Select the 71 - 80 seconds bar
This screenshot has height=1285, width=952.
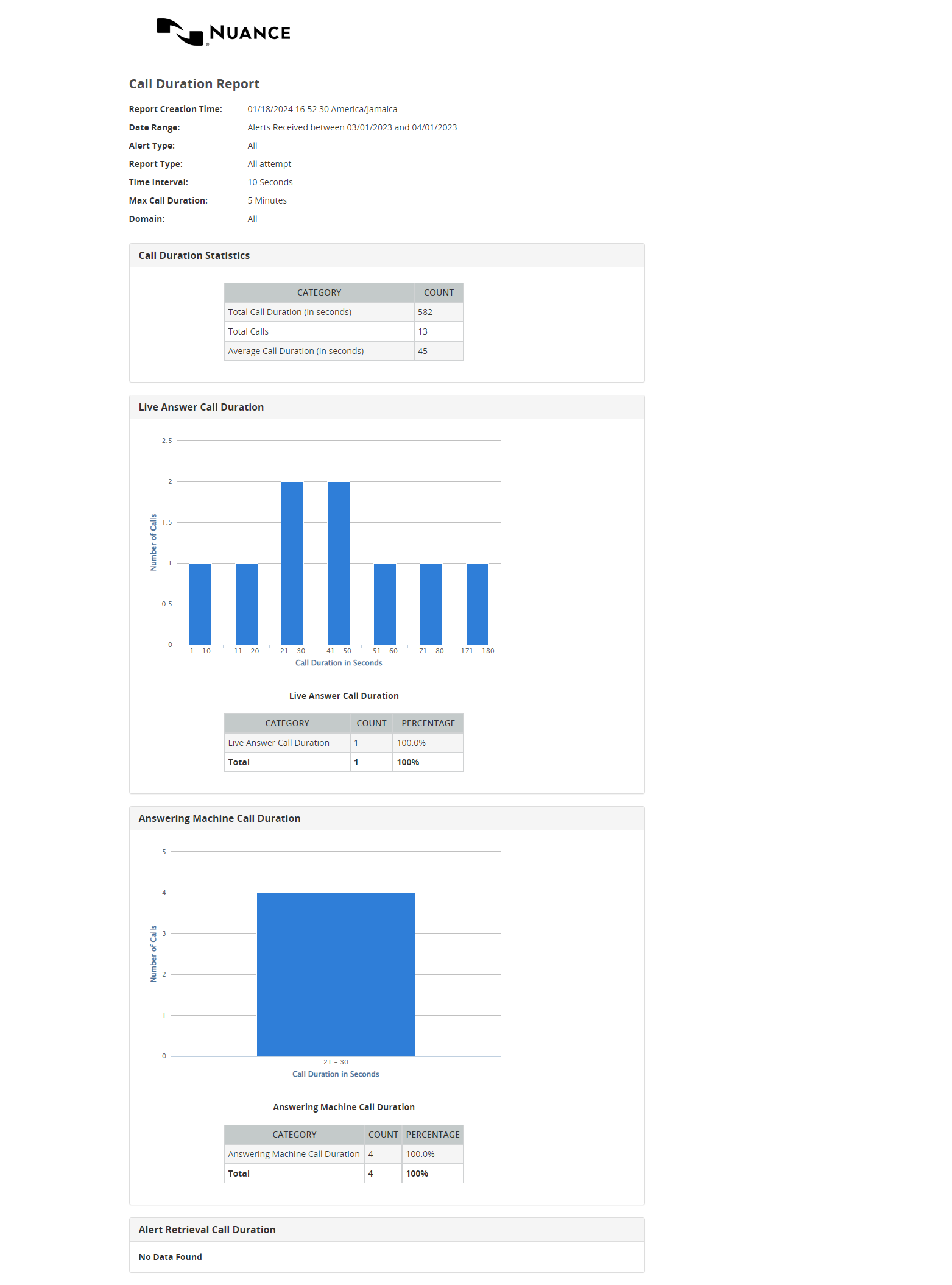click(431, 603)
